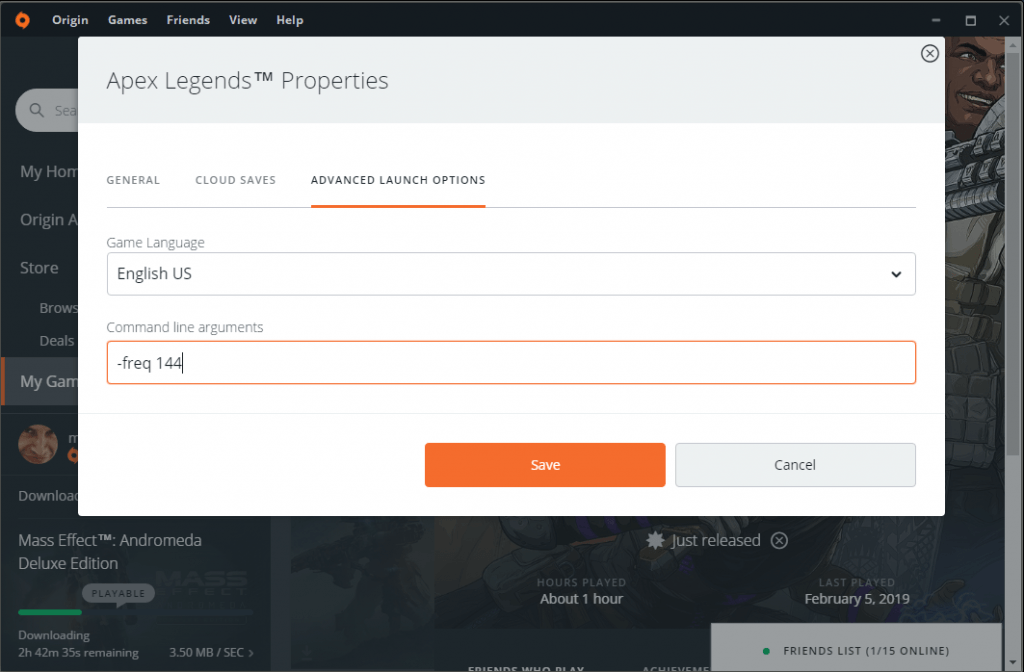The width and height of the screenshot is (1024, 672).
Task: Click your profile avatar picture
Action: point(38,444)
